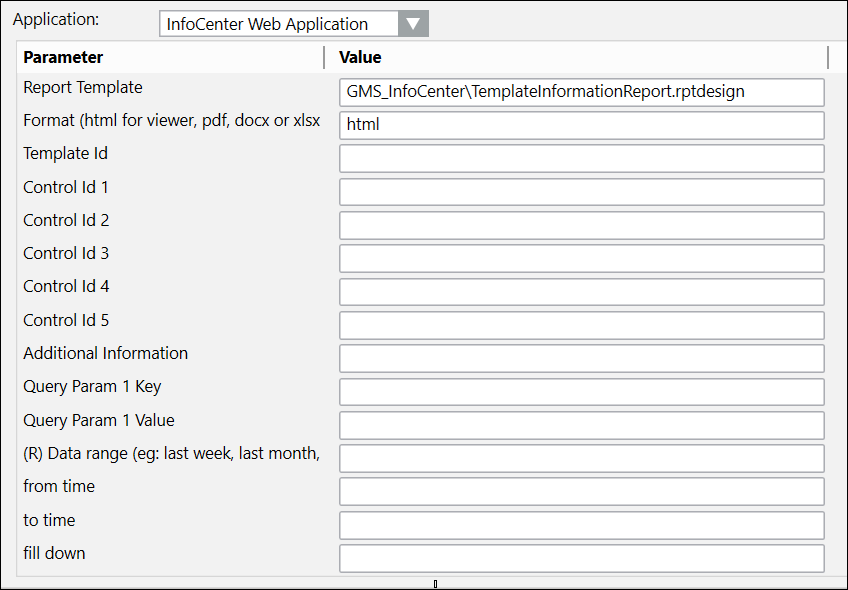The width and height of the screenshot is (848, 590).
Task: Select the to time input field
Action: coord(581,525)
